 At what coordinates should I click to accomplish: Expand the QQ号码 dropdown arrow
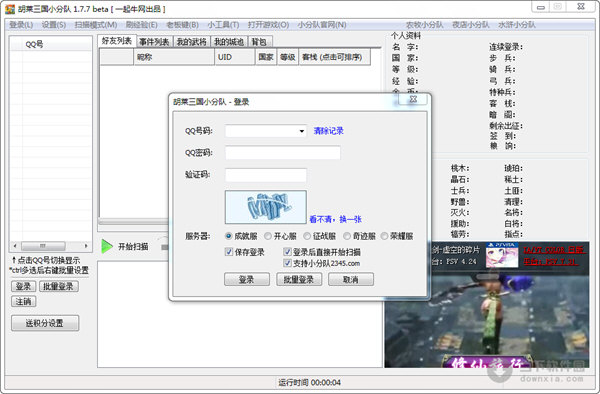(x=302, y=131)
